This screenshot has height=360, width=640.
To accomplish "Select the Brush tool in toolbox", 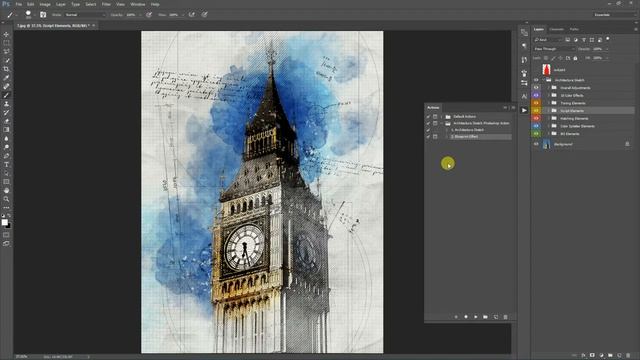I will click(6, 95).
